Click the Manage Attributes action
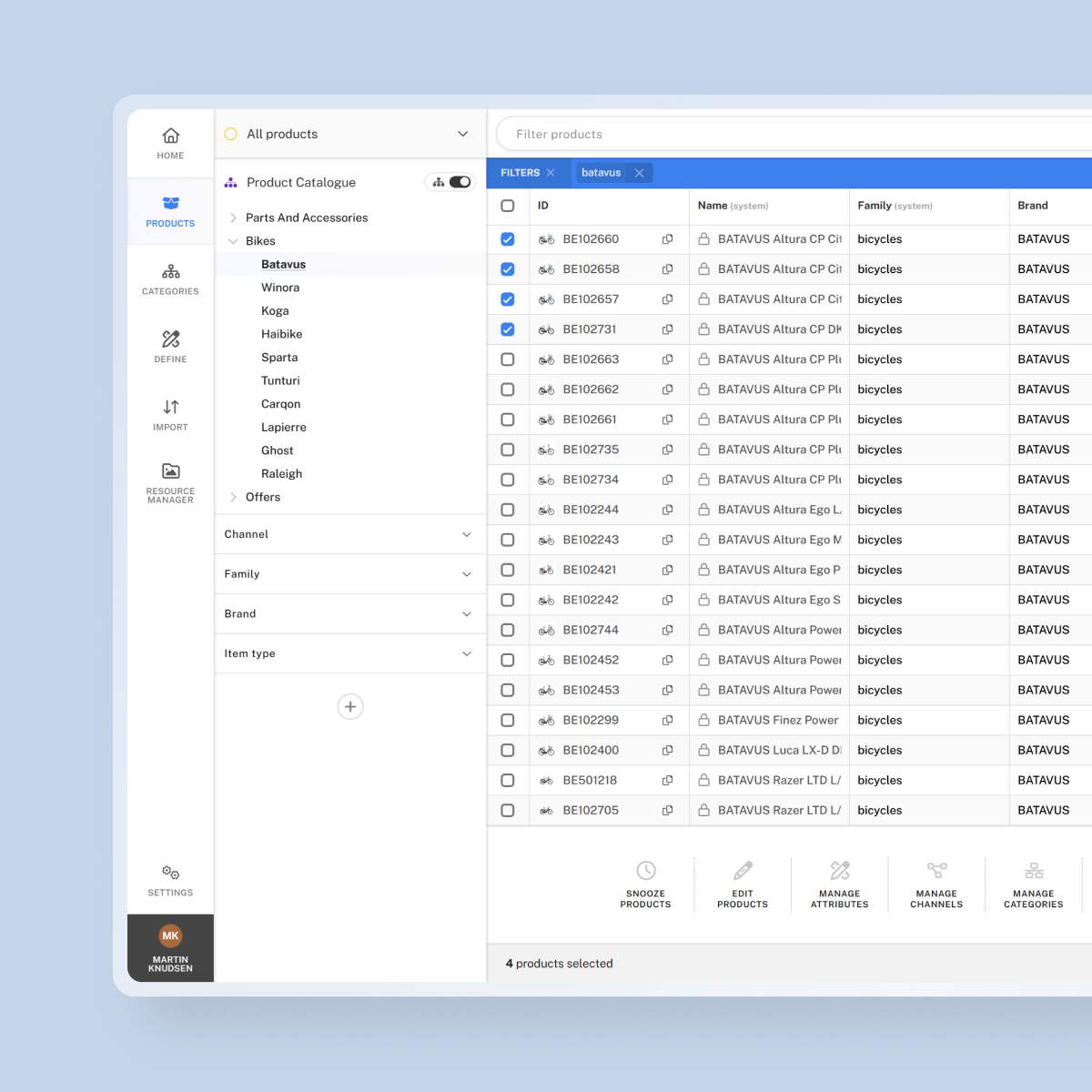1092x1092 pixels. tap(839, 884)
